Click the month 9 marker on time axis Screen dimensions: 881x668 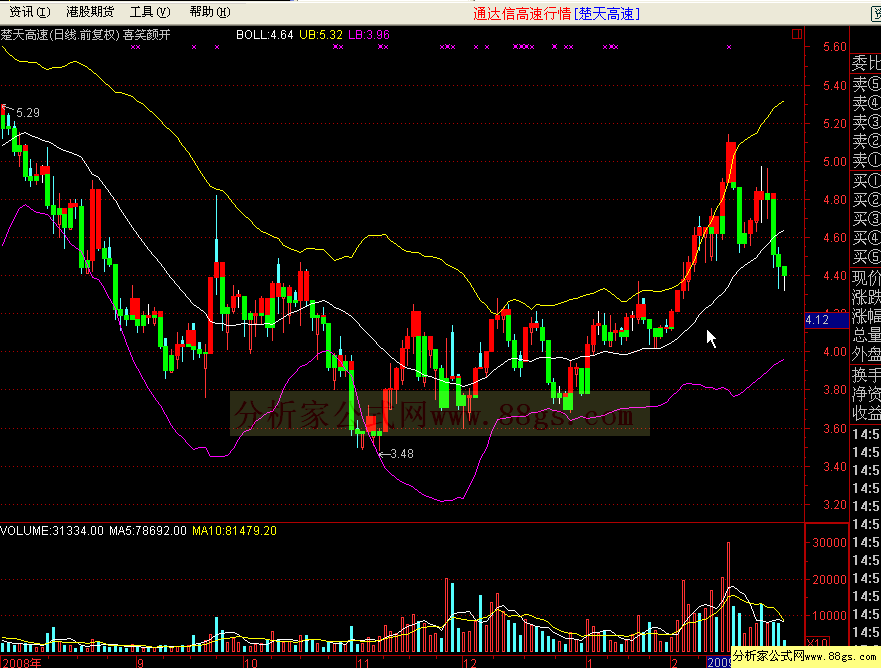point(140,662)
